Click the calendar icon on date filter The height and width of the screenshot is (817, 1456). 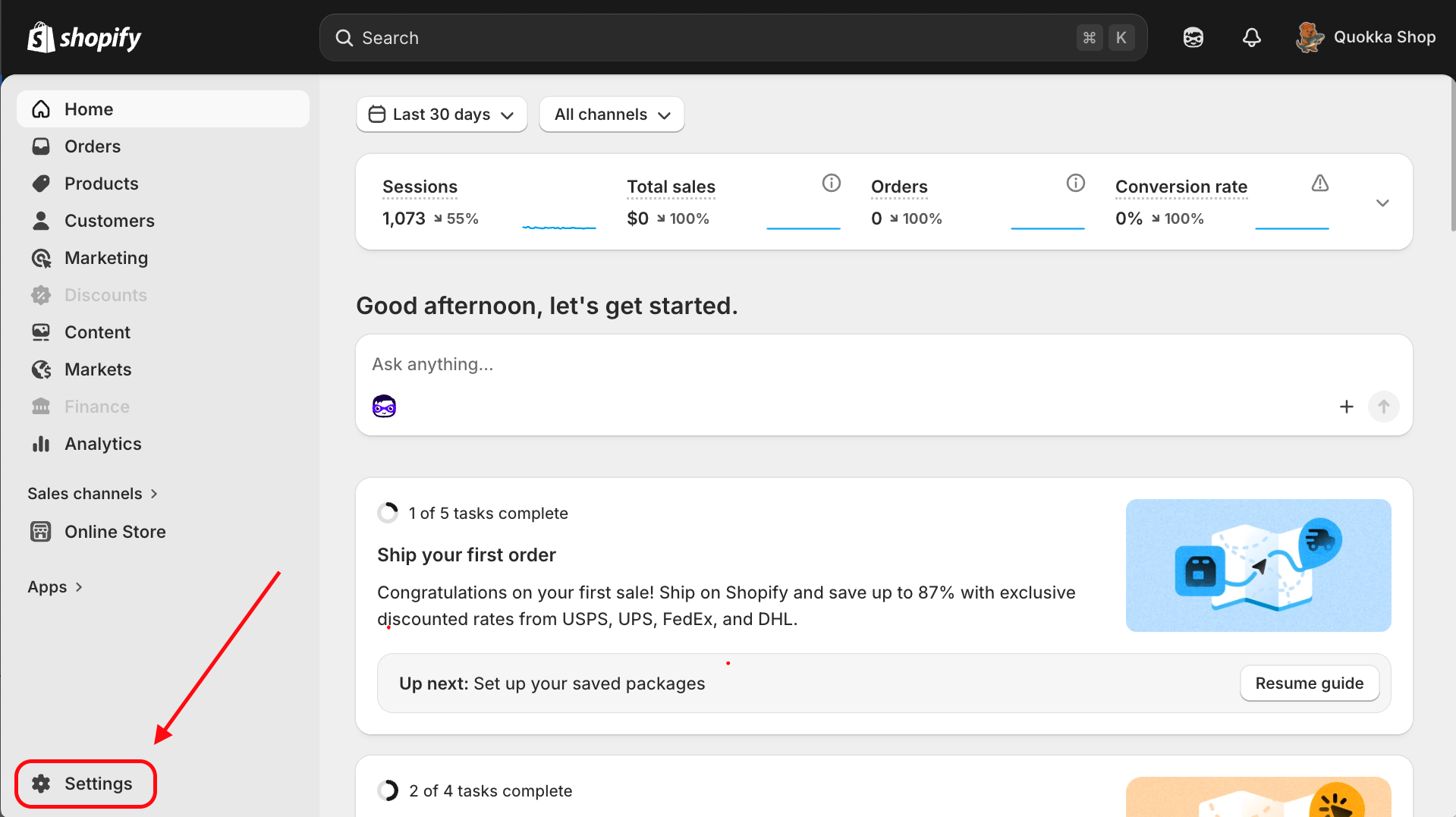point(376,115)
